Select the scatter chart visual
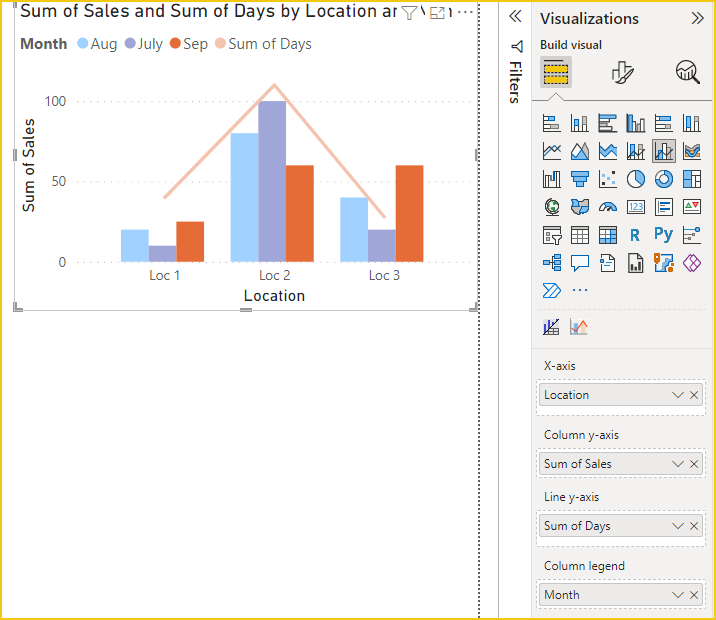Viewport: 716px width, 620px height. tap(608, 179)
